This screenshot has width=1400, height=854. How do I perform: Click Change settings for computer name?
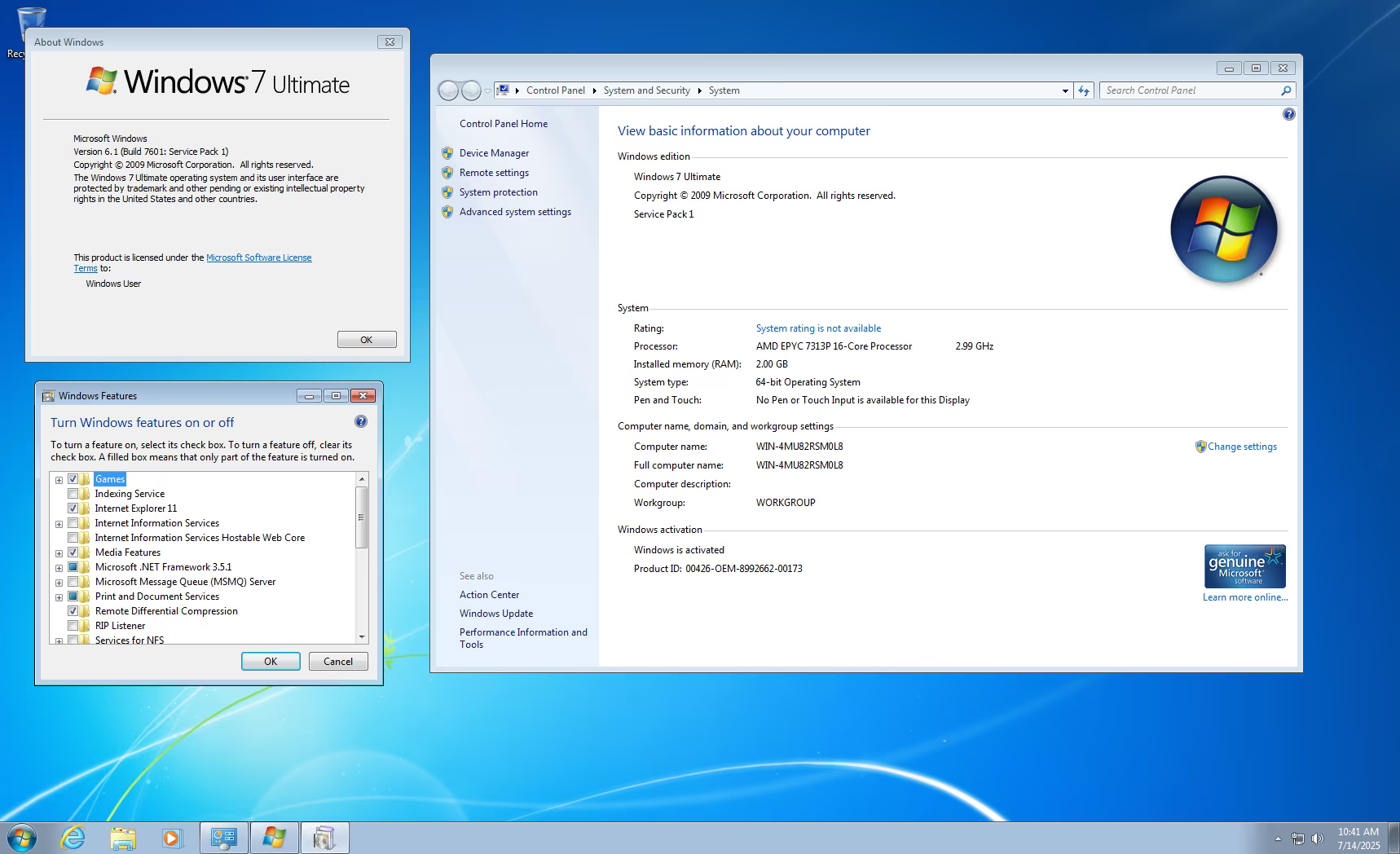[1242, 447]
